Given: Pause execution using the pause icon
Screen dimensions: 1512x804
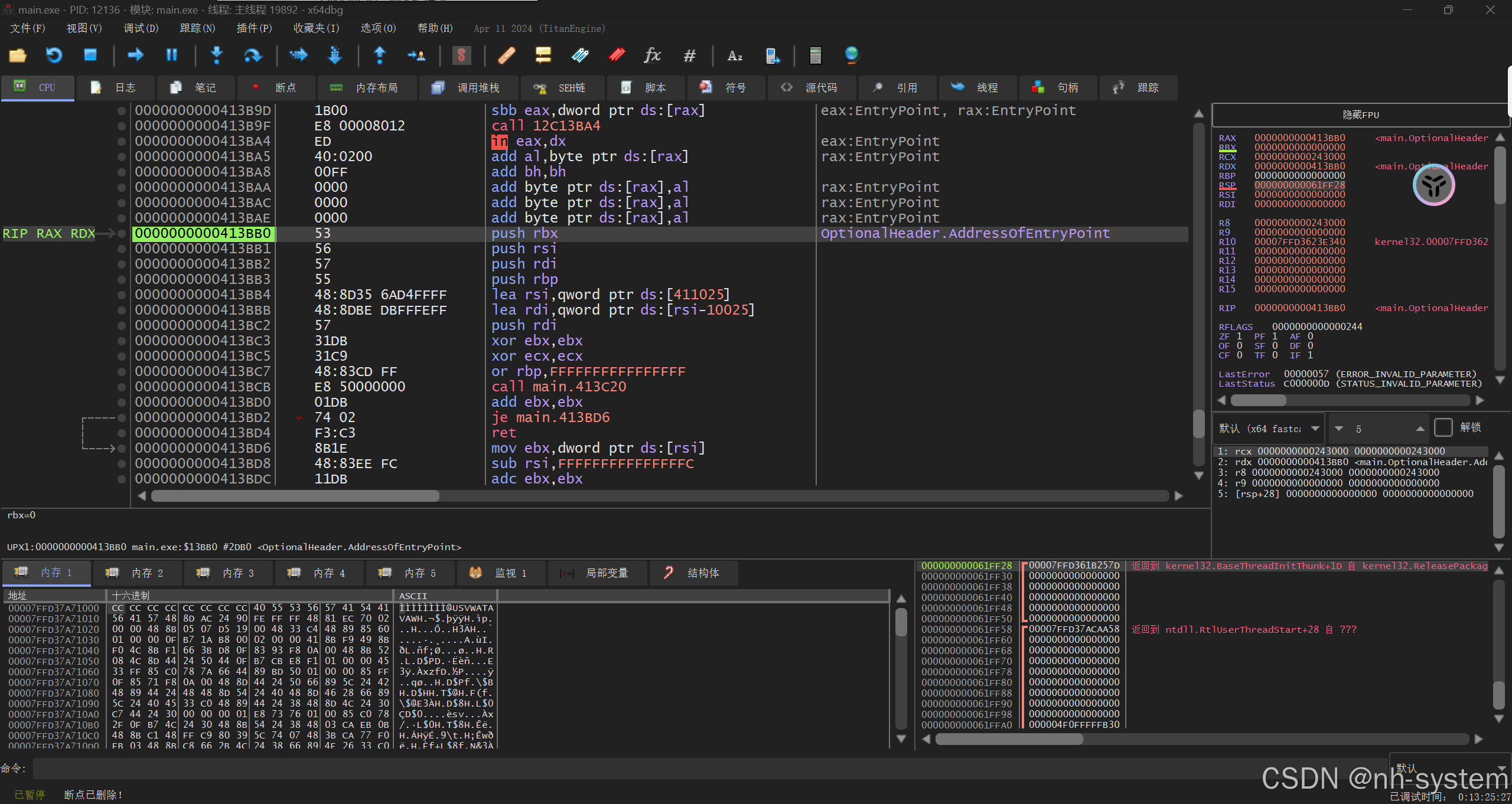Looking at the screenshot, I should coord(171,55).
